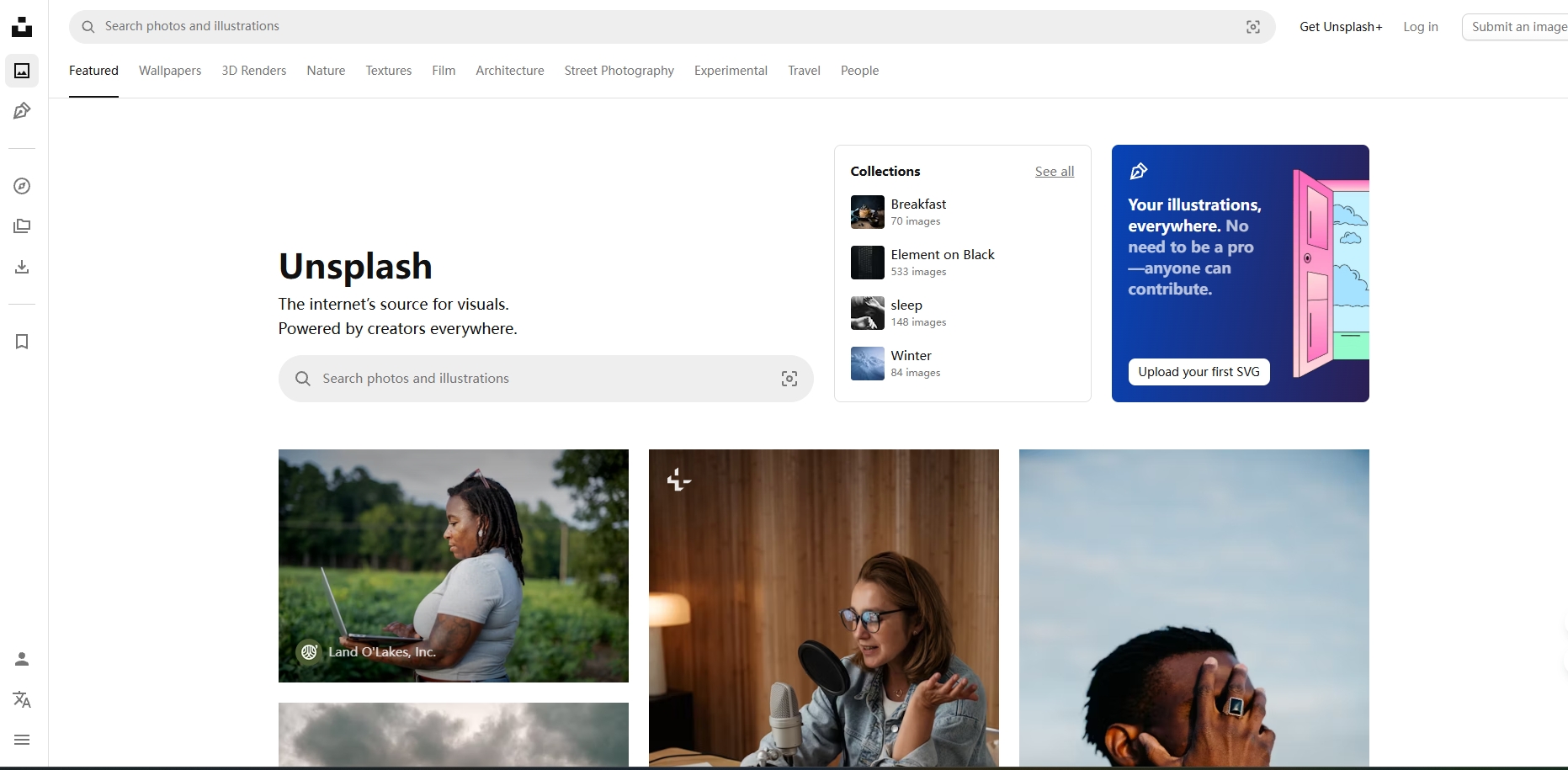Click the Unsplash logo icon

(x=22, y=27)
